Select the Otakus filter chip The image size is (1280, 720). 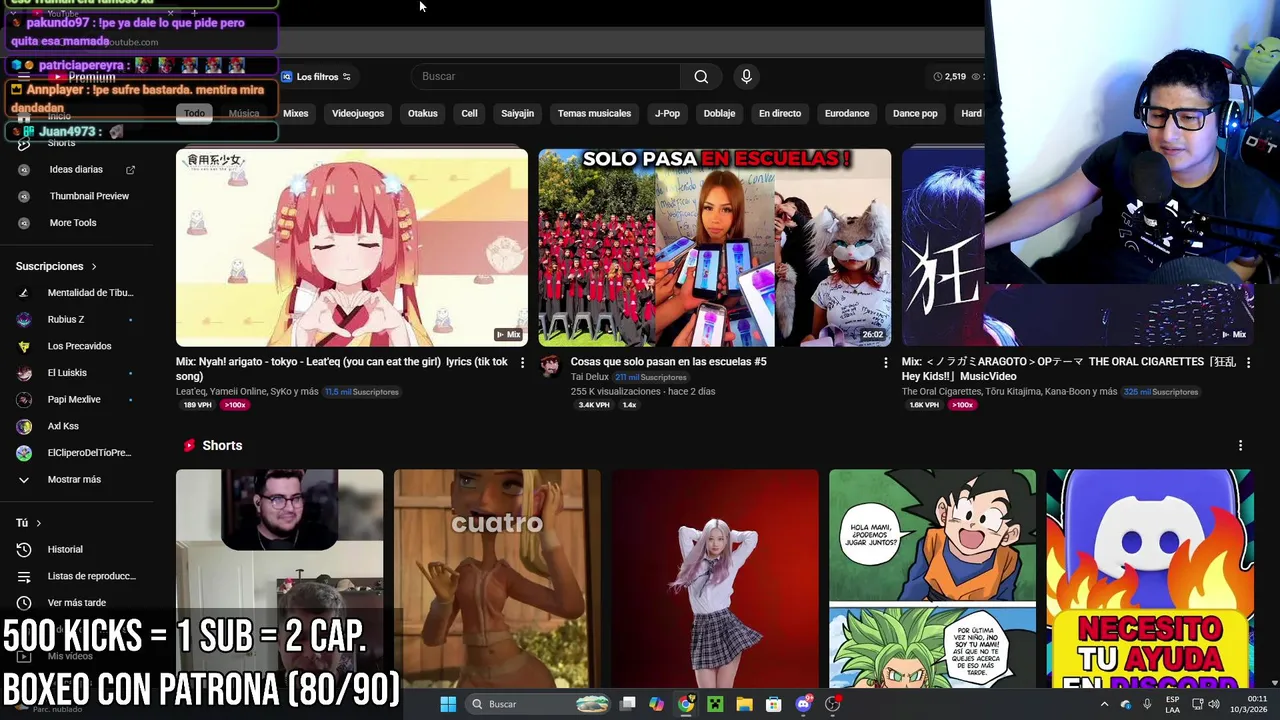pyautogui.click(x=423, y=113)
